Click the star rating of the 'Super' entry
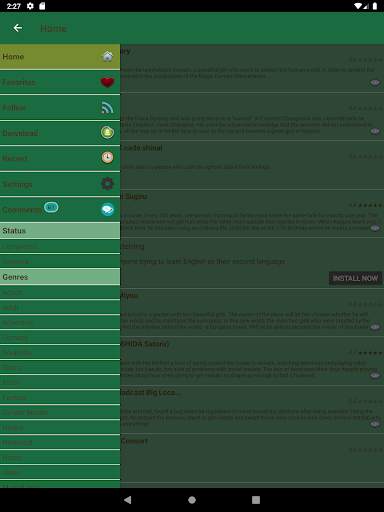Screen dimensions: 384x512 tap(365, 205)
